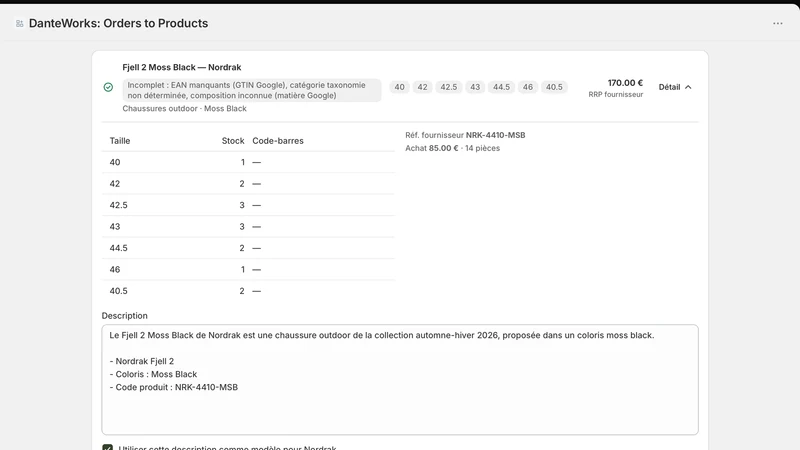Click size 43 in the Taille column
800x450 pixels.
pyautogui.click(x=115, y=227)
